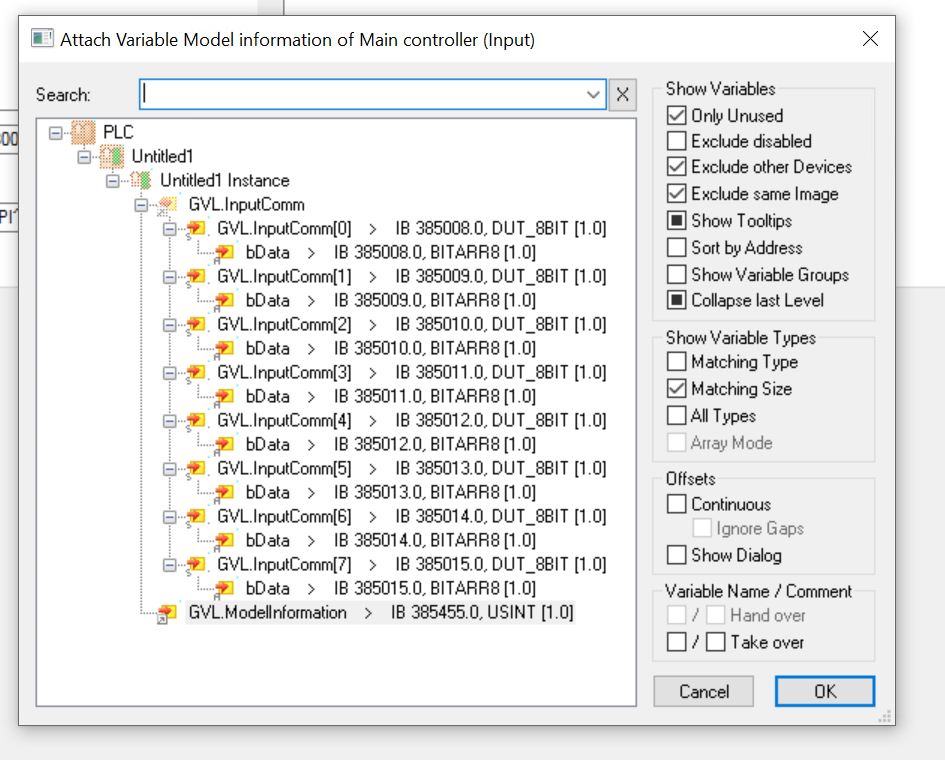Click the bData icon at IB 385010.0
The height and width of the screenshot is (760, 945).
click(x=224, y=349)
